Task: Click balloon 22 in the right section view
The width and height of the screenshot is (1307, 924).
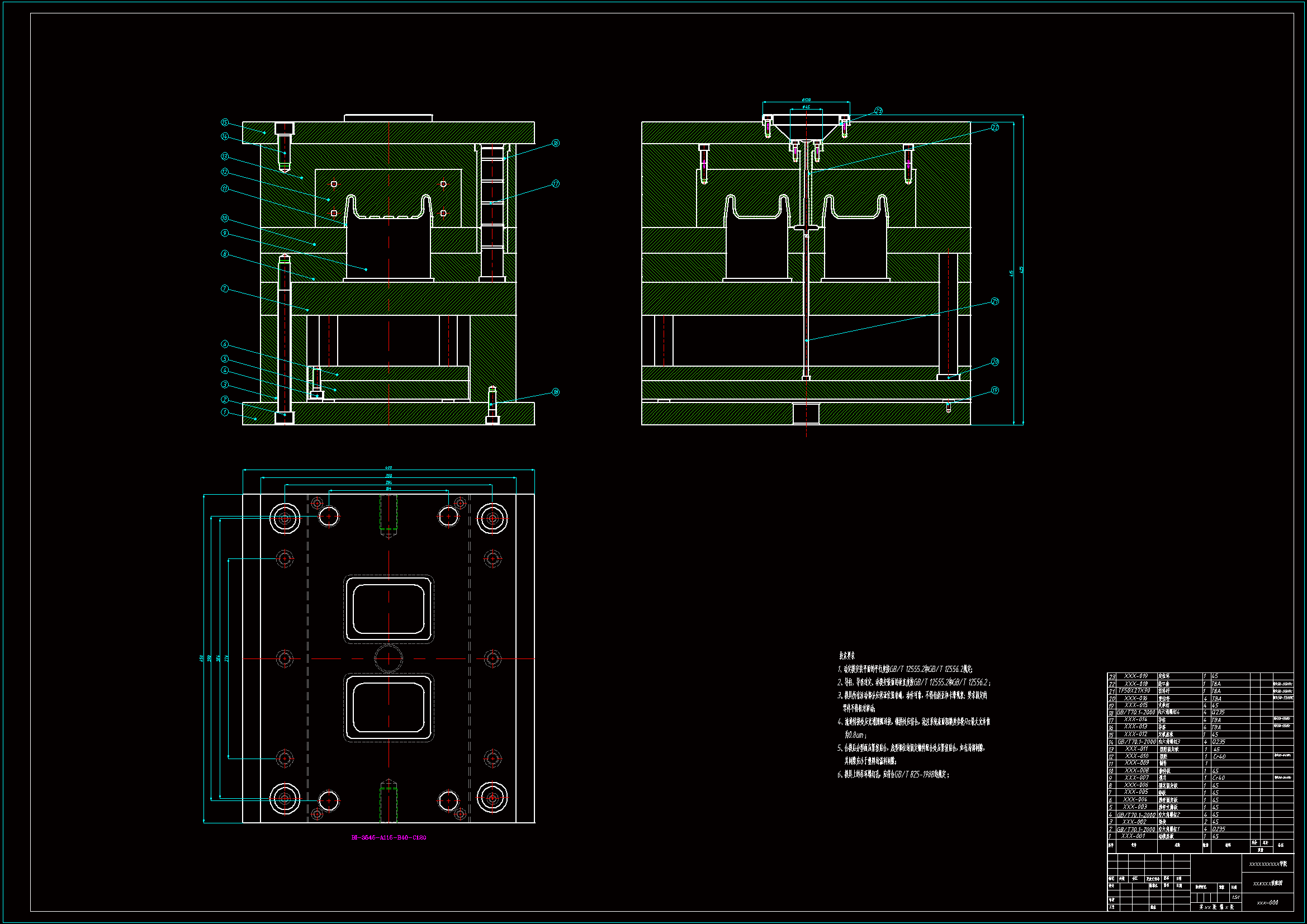Action: [995, 127]
